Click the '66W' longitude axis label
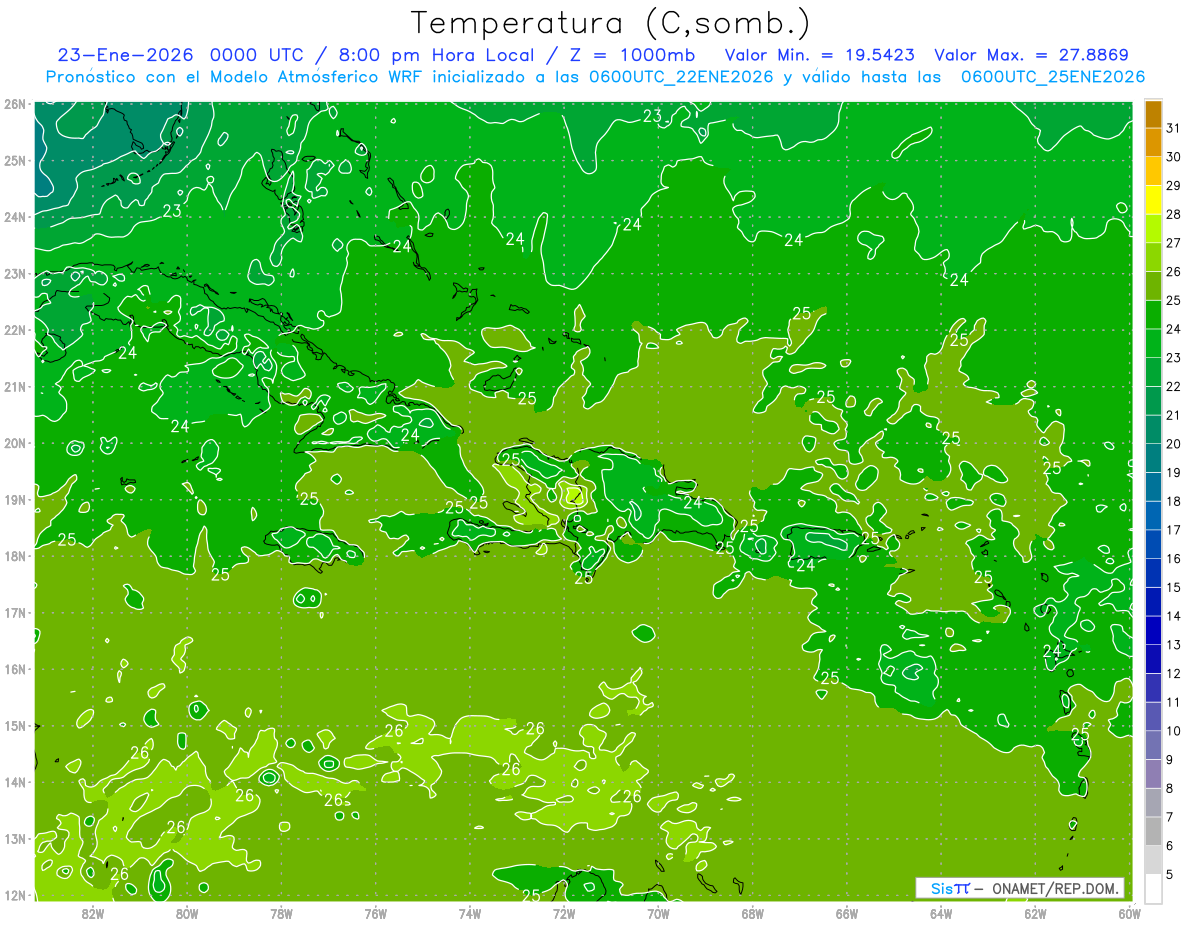Viewport: 1200px width, 927px height. coord(846,913)
